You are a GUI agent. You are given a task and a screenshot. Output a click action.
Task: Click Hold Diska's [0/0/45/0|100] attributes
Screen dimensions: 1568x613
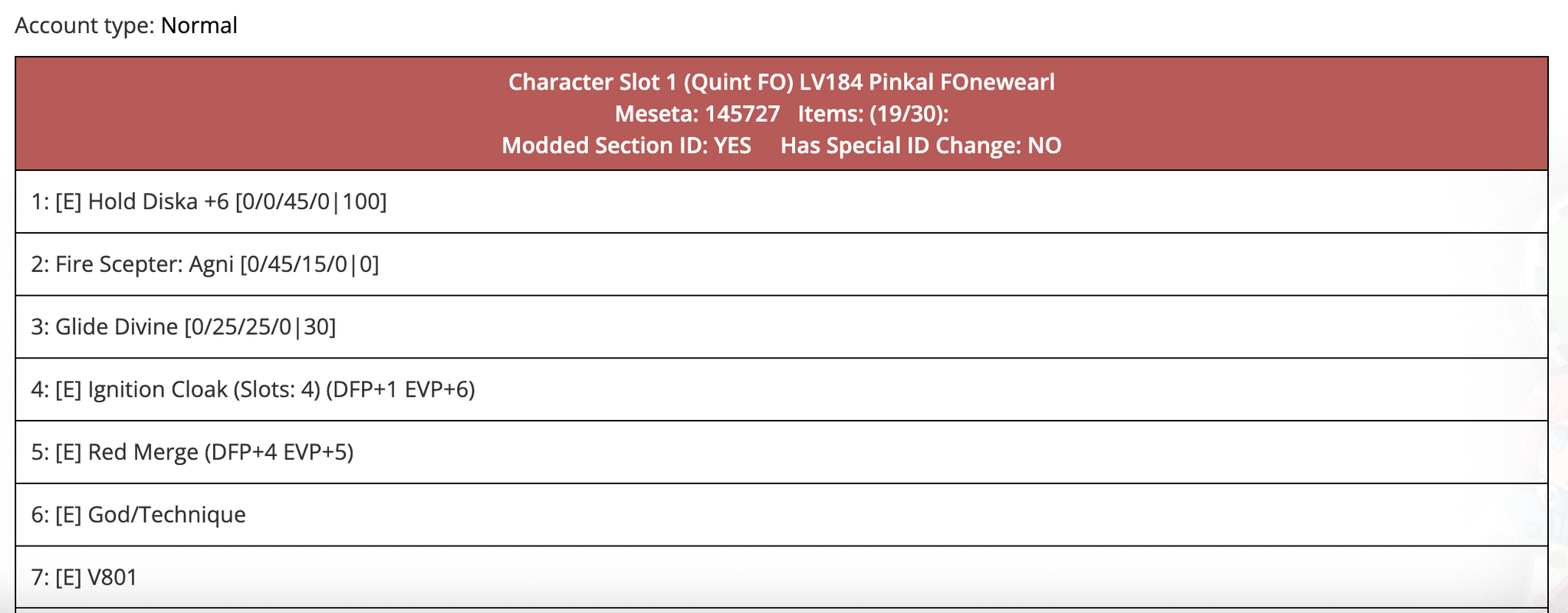(x=311, y=202)
